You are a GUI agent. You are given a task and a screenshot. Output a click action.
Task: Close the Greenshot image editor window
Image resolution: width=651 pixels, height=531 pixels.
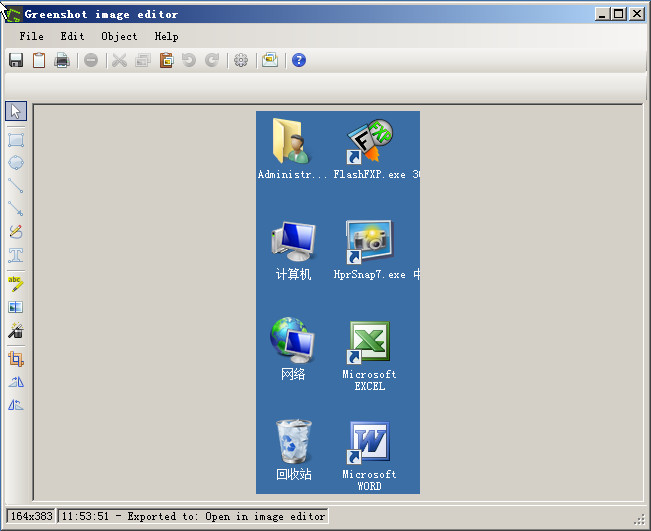pos(636,14)
